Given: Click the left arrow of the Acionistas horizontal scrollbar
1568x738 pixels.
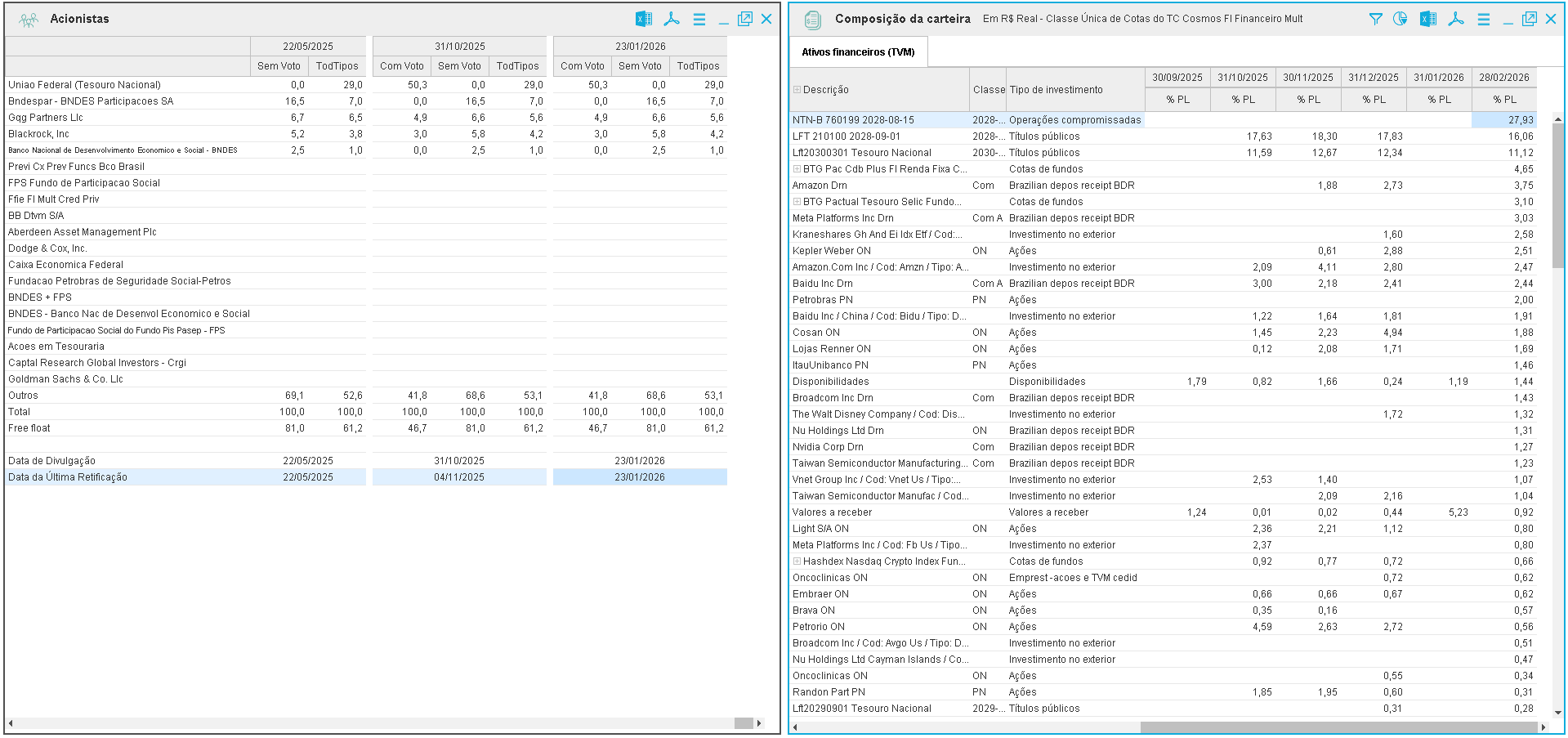Looking at the screenshot, I should pyautogui.click(x=11, y=723).
